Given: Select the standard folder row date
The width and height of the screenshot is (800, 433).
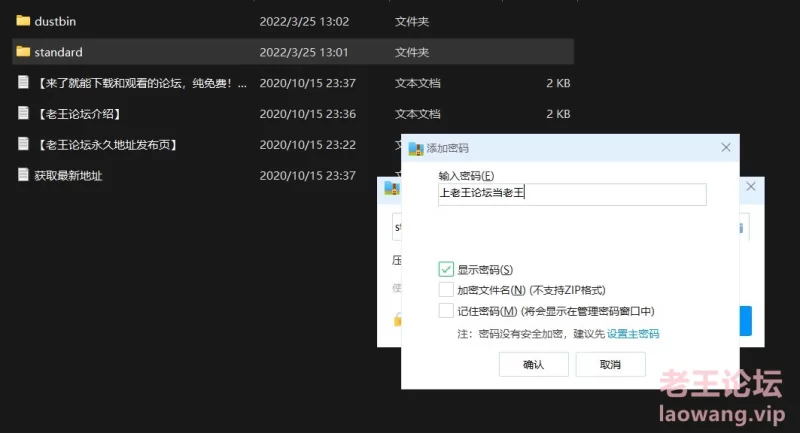Looking at the screenshot, I should click(x=304, y=52).
